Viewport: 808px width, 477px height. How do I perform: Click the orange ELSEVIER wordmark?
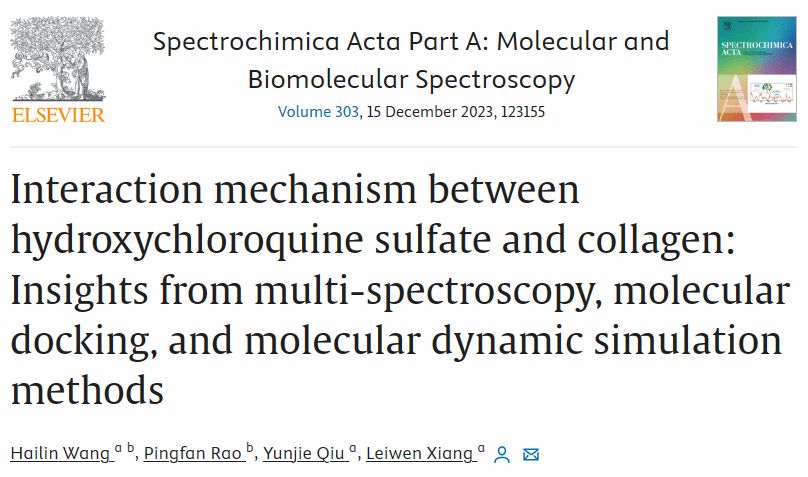(x=58, y=115)
